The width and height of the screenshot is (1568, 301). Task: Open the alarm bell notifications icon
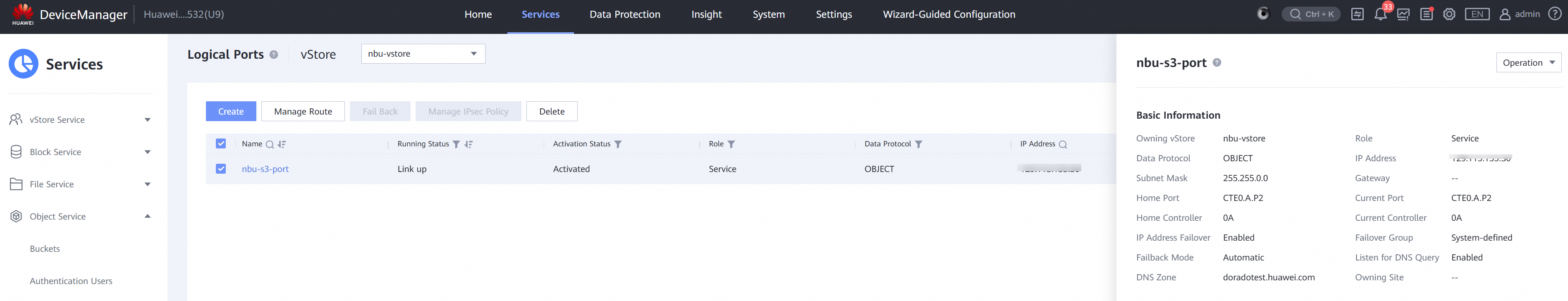point(1380,14)
